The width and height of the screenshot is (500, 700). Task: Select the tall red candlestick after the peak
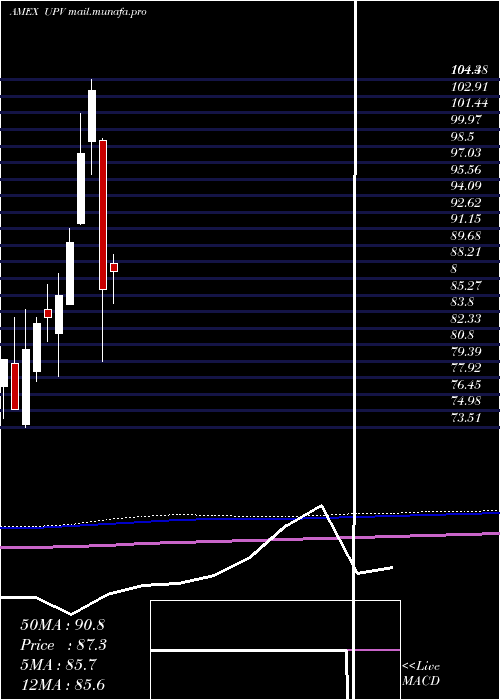(x=103, y=215)
